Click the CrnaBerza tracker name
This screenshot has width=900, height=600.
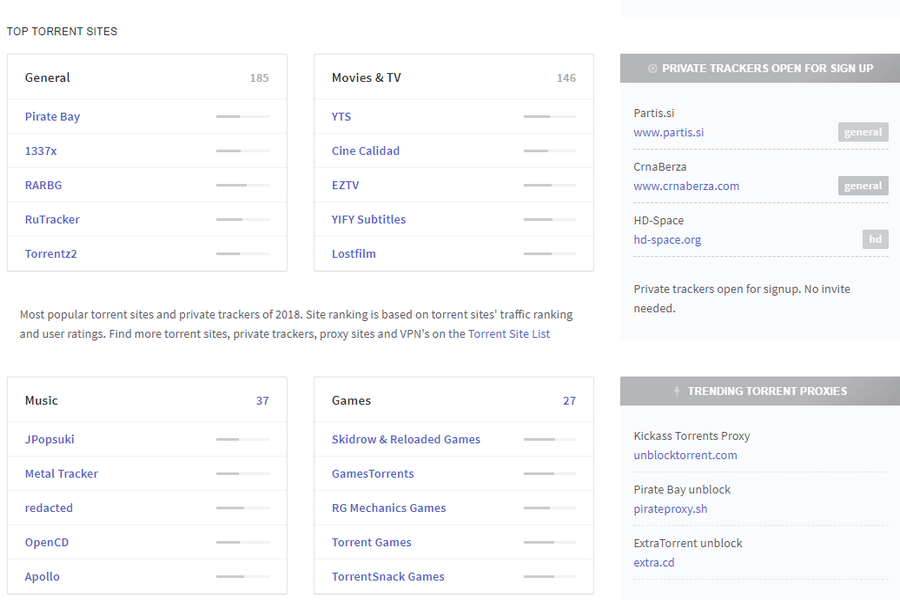pyautogui.click(x=660, y=167)
